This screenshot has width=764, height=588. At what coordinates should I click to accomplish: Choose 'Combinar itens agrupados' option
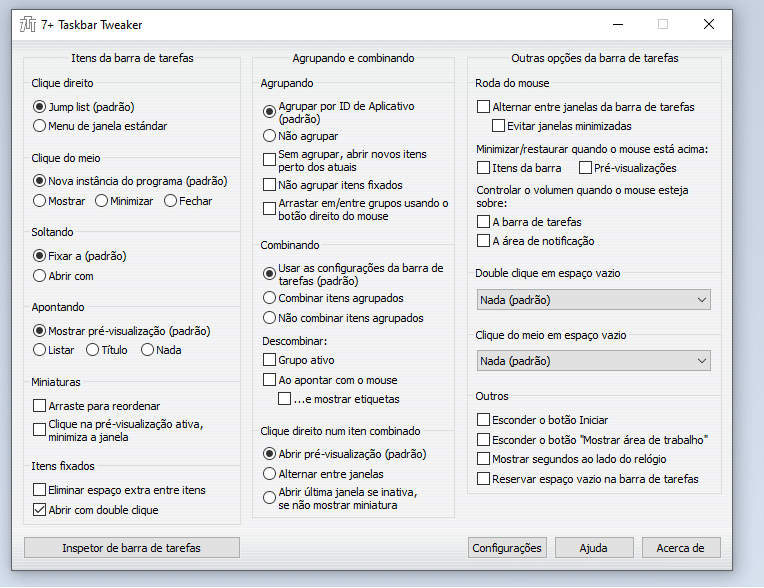(270, 298)
